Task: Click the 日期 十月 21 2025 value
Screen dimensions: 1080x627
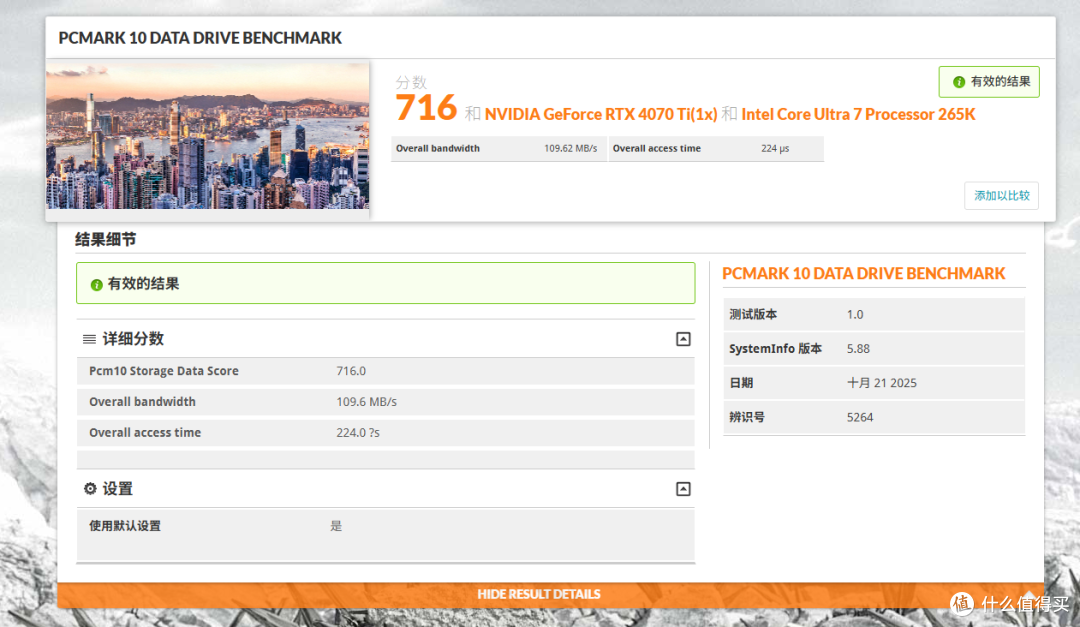Action: pos(882,383)
